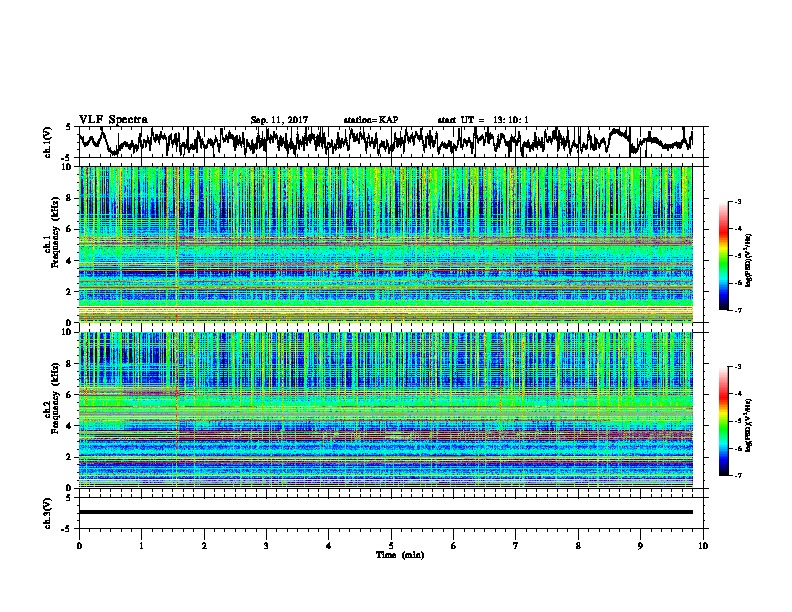The height and width of the screenshot is (612, 792).
Task: Click the ch.2 spectrogram plot
Action: 385,410
